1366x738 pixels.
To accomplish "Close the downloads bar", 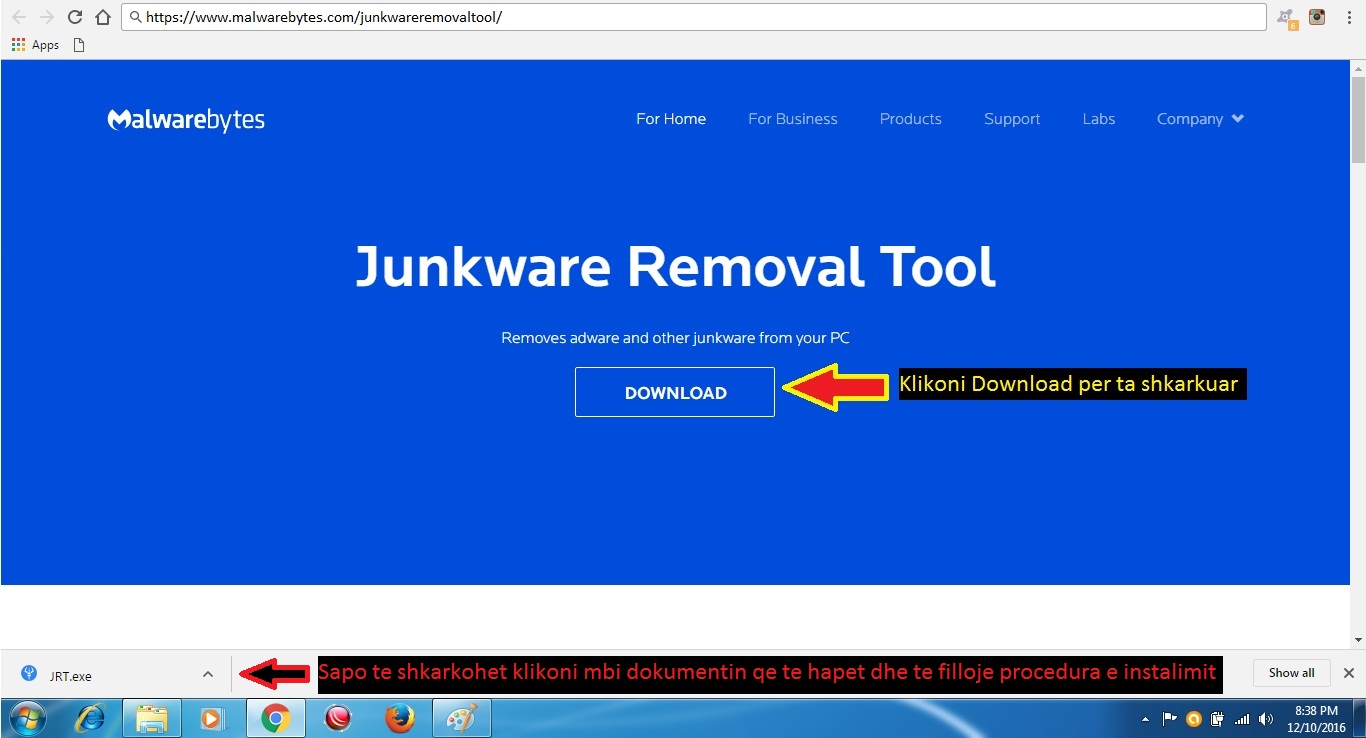I will click(x=1349, y=673).
